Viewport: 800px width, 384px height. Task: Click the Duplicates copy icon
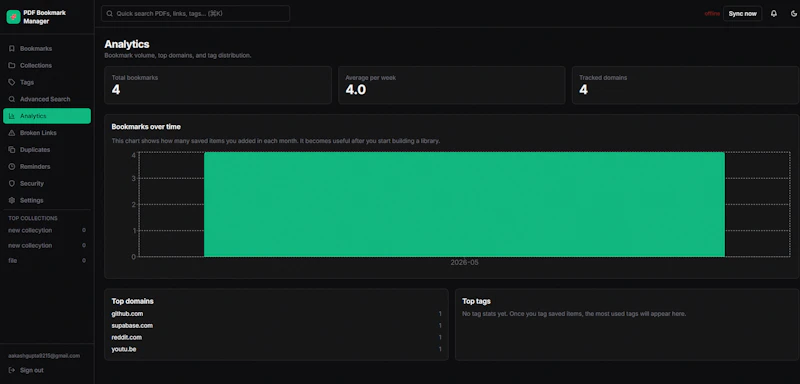pos(12,149)
